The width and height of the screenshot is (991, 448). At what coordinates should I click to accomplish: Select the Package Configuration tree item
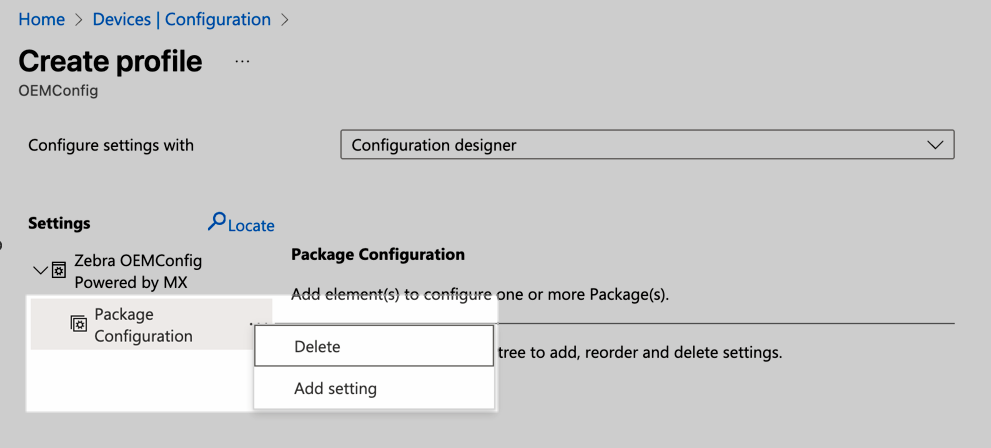pyautogui.click(x=151, y=324)
